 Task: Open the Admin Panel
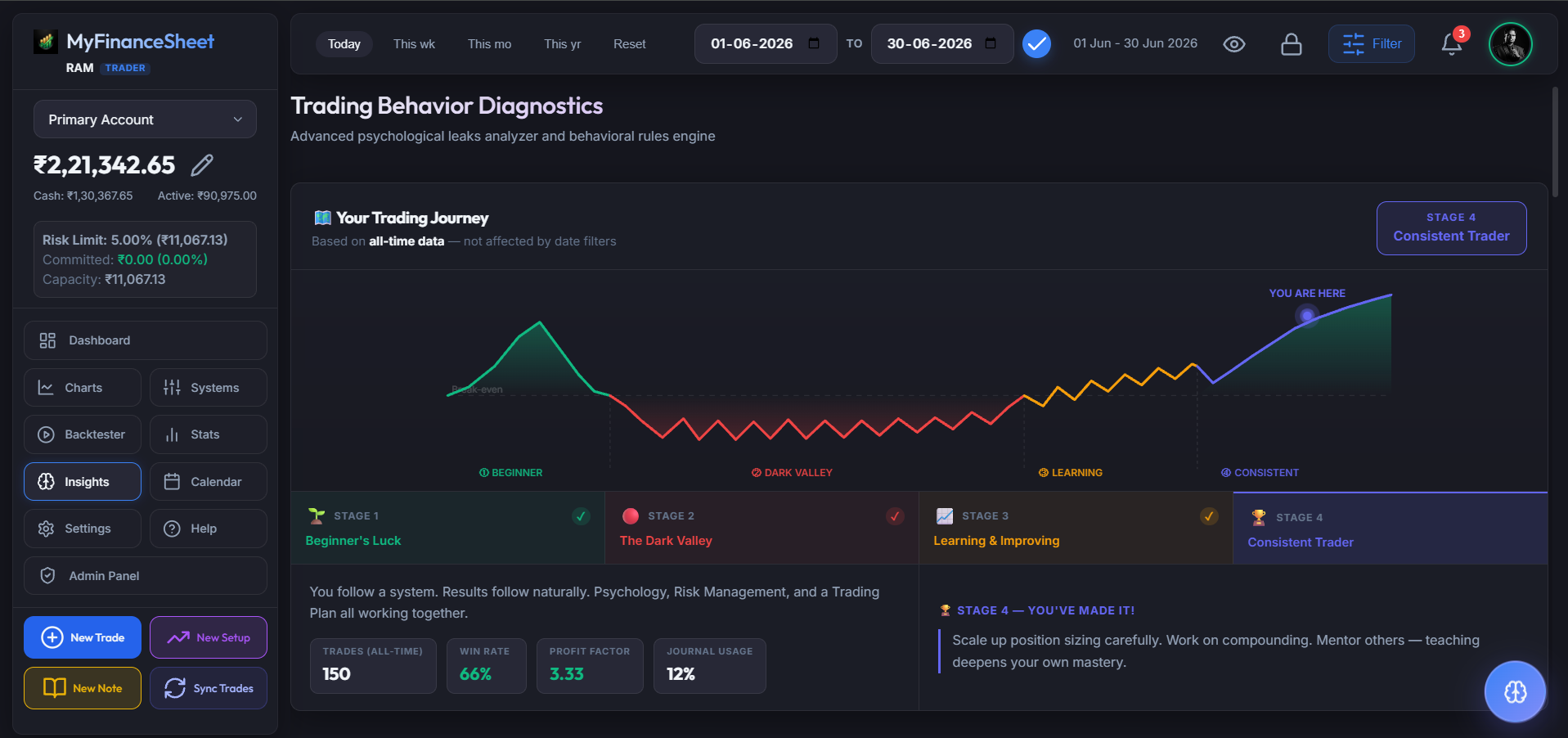146,576
